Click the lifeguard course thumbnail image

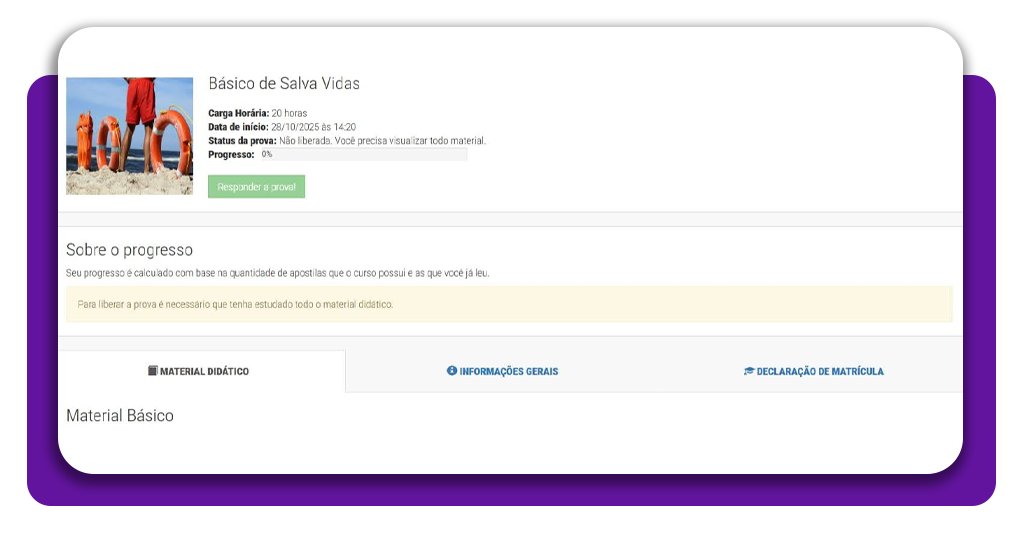129,136
